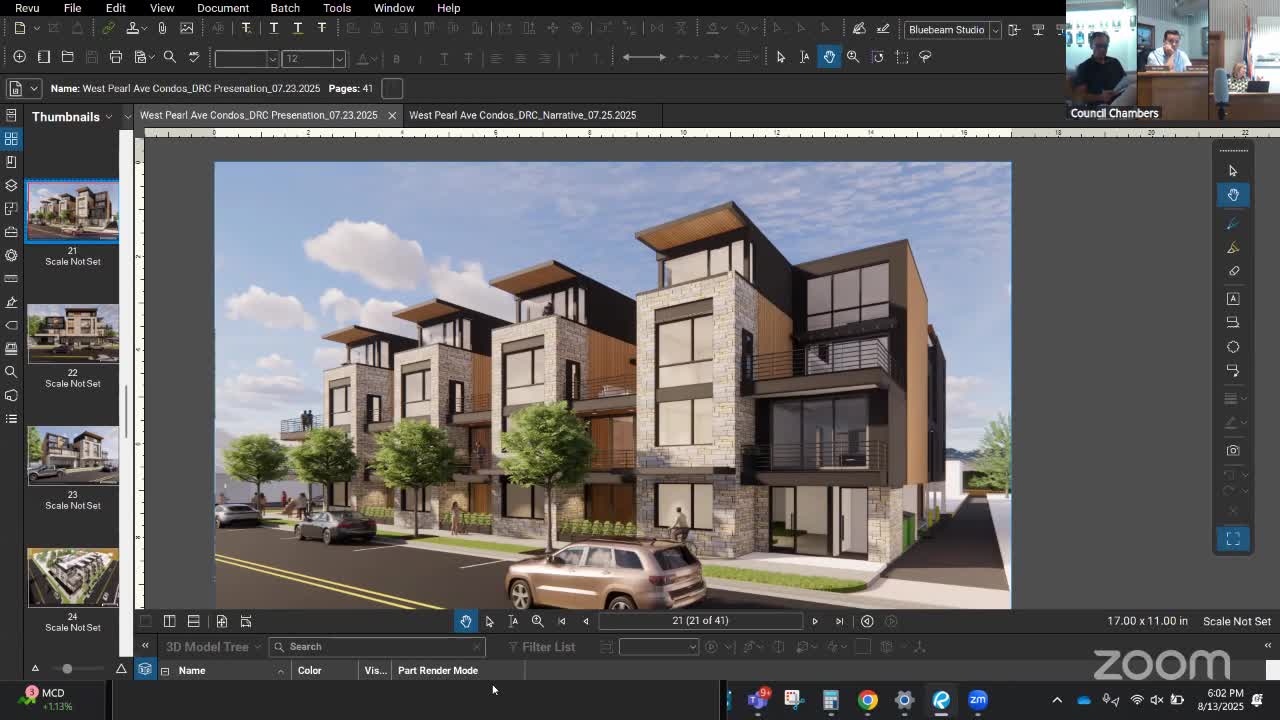
Task: Select page 21 thumbnail
Action: [x=72, y=211]
